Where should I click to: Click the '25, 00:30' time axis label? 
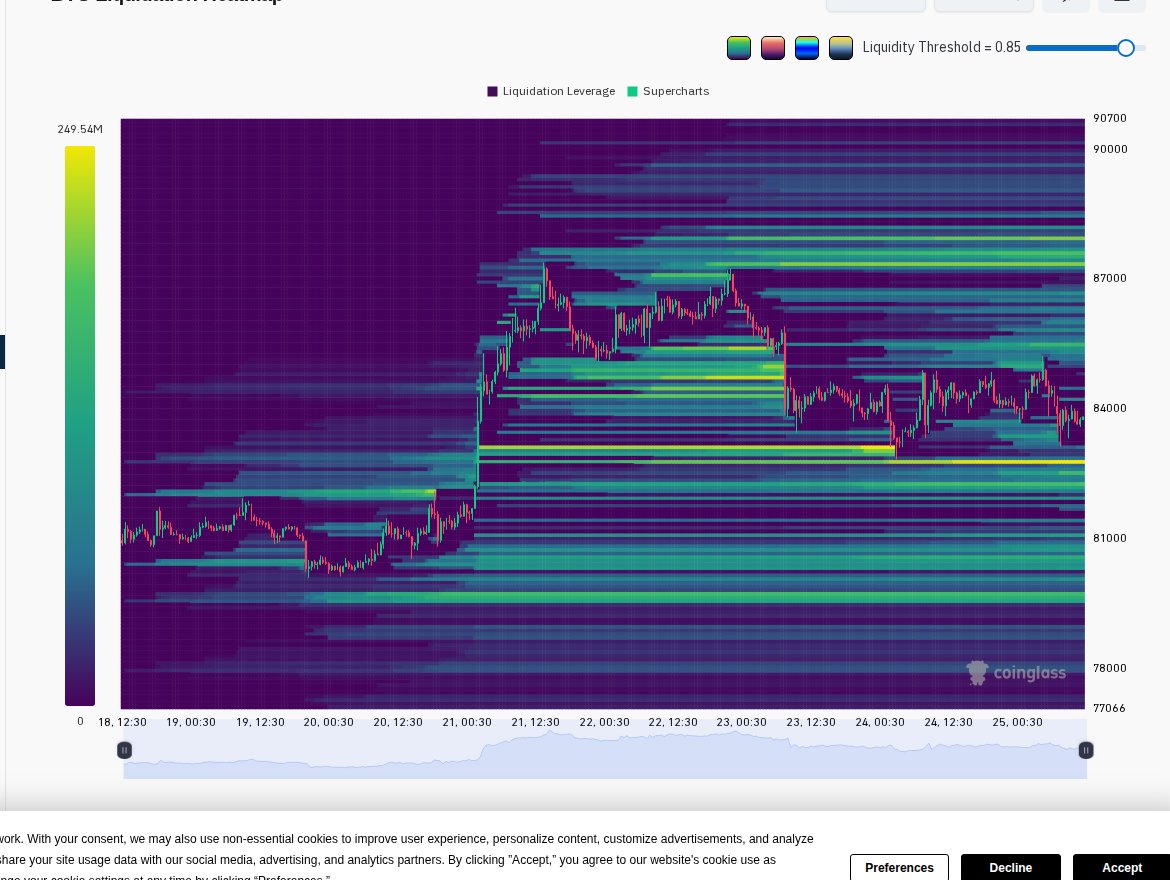(x=1017, y=722)
